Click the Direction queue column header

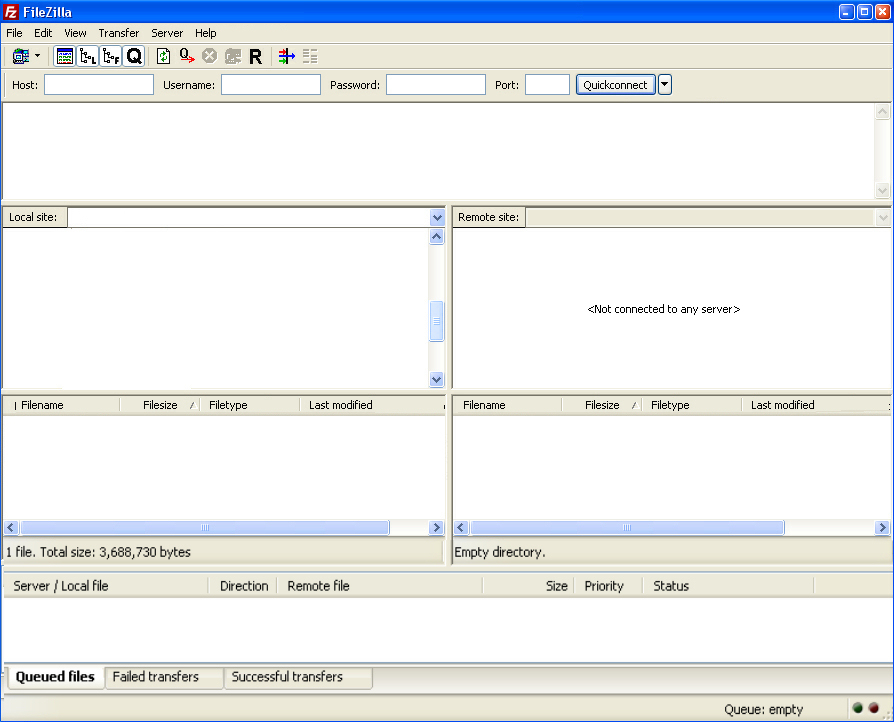pyautogui.click(x=244, y=586)
